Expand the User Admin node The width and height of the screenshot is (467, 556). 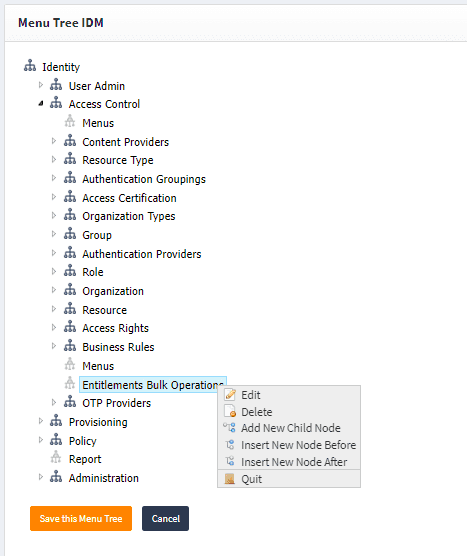coord(41,85)
